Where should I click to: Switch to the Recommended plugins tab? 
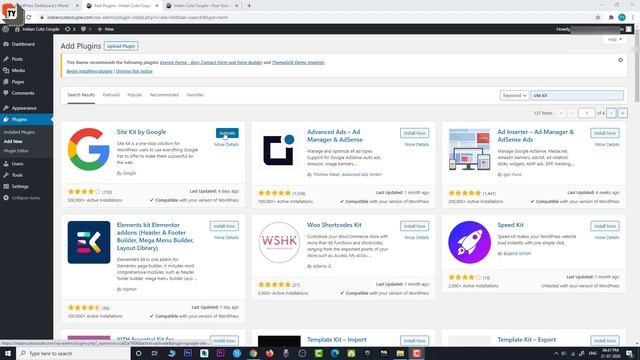point(164,95)
